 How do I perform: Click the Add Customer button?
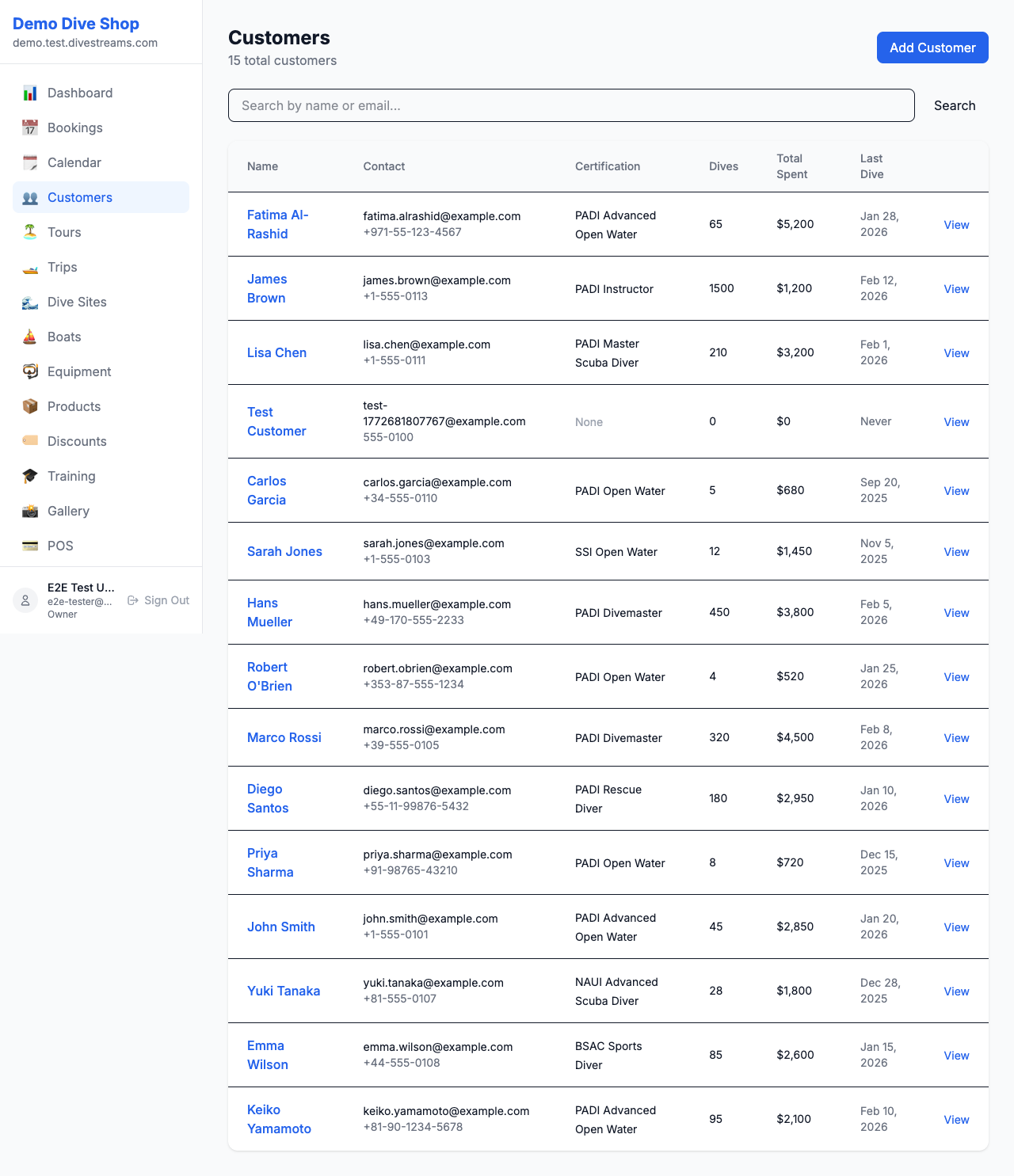pyautogui.click(x=932, y=48)
